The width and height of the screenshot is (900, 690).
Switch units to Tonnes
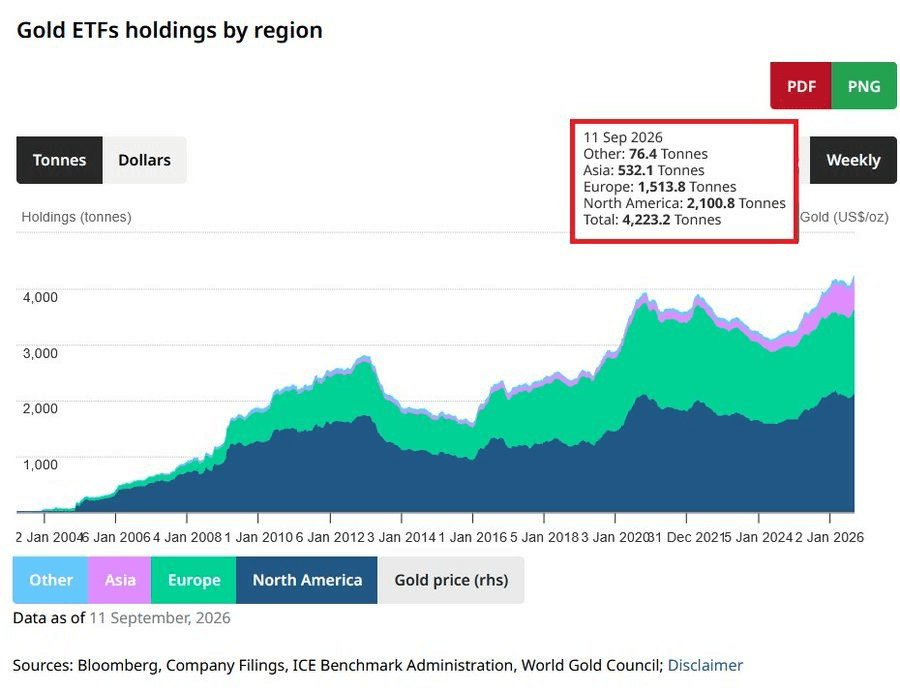pyautogui.click(x=59, y=160)
